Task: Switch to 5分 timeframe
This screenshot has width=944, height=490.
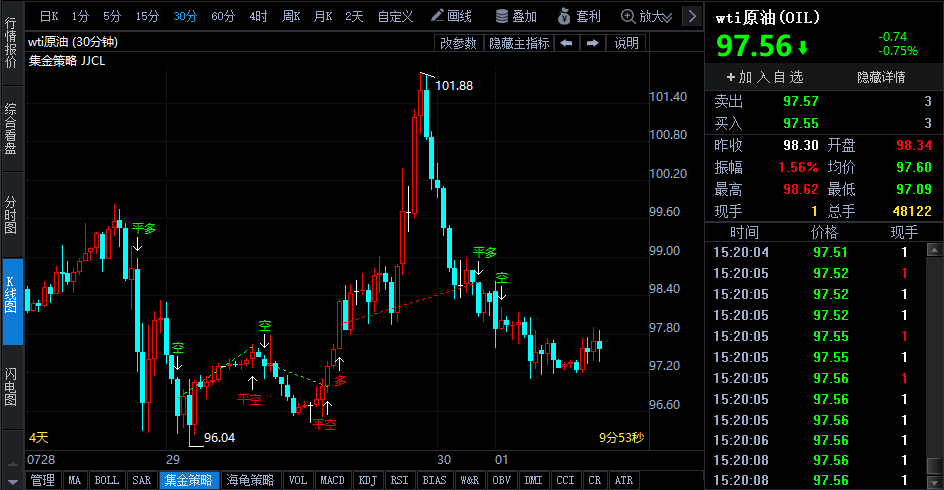Action: pyautogui.click(x=112, y=16)
